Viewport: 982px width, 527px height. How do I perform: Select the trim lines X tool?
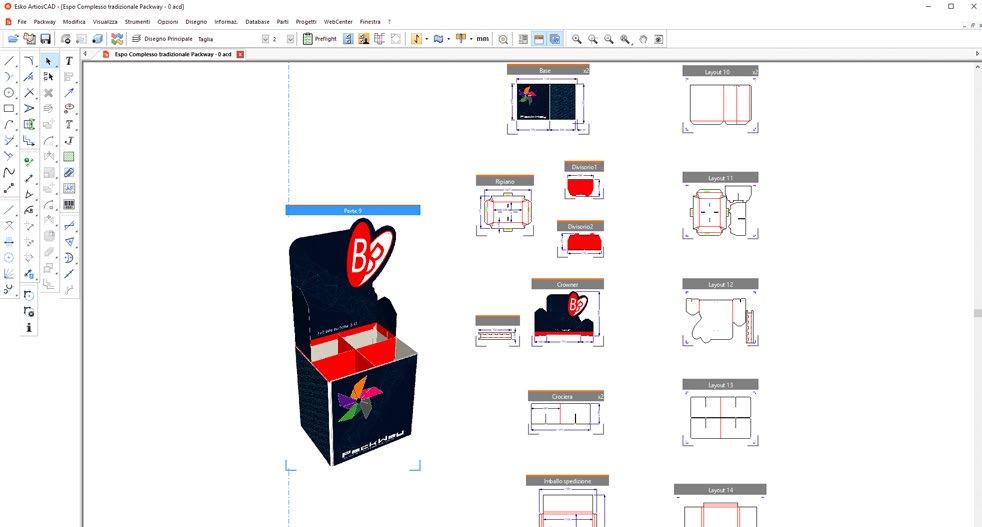29,93
